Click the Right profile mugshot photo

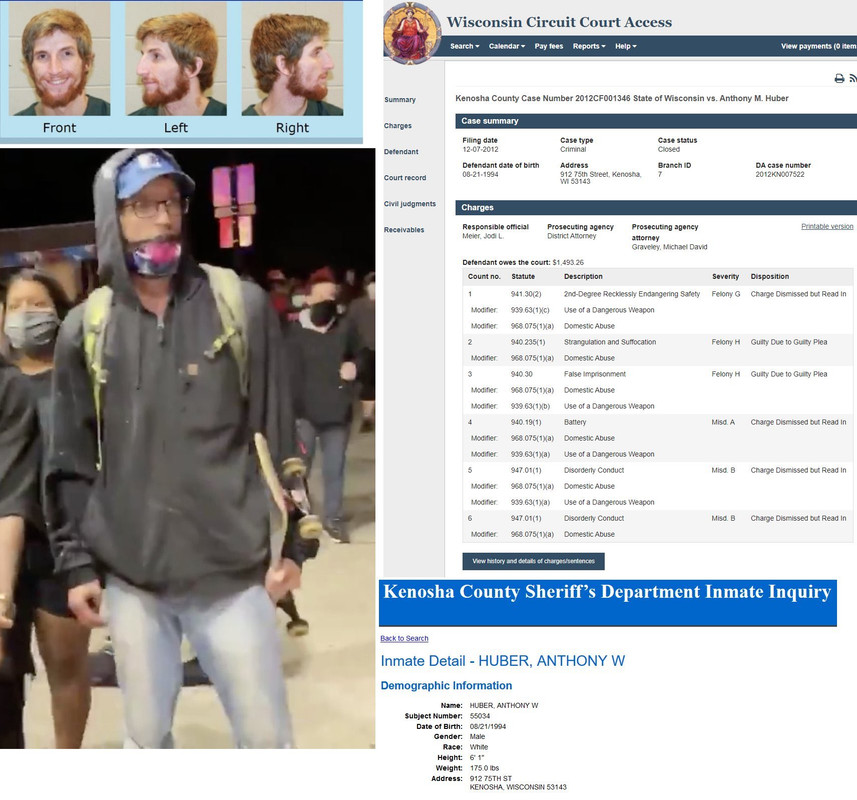(292, 61)
